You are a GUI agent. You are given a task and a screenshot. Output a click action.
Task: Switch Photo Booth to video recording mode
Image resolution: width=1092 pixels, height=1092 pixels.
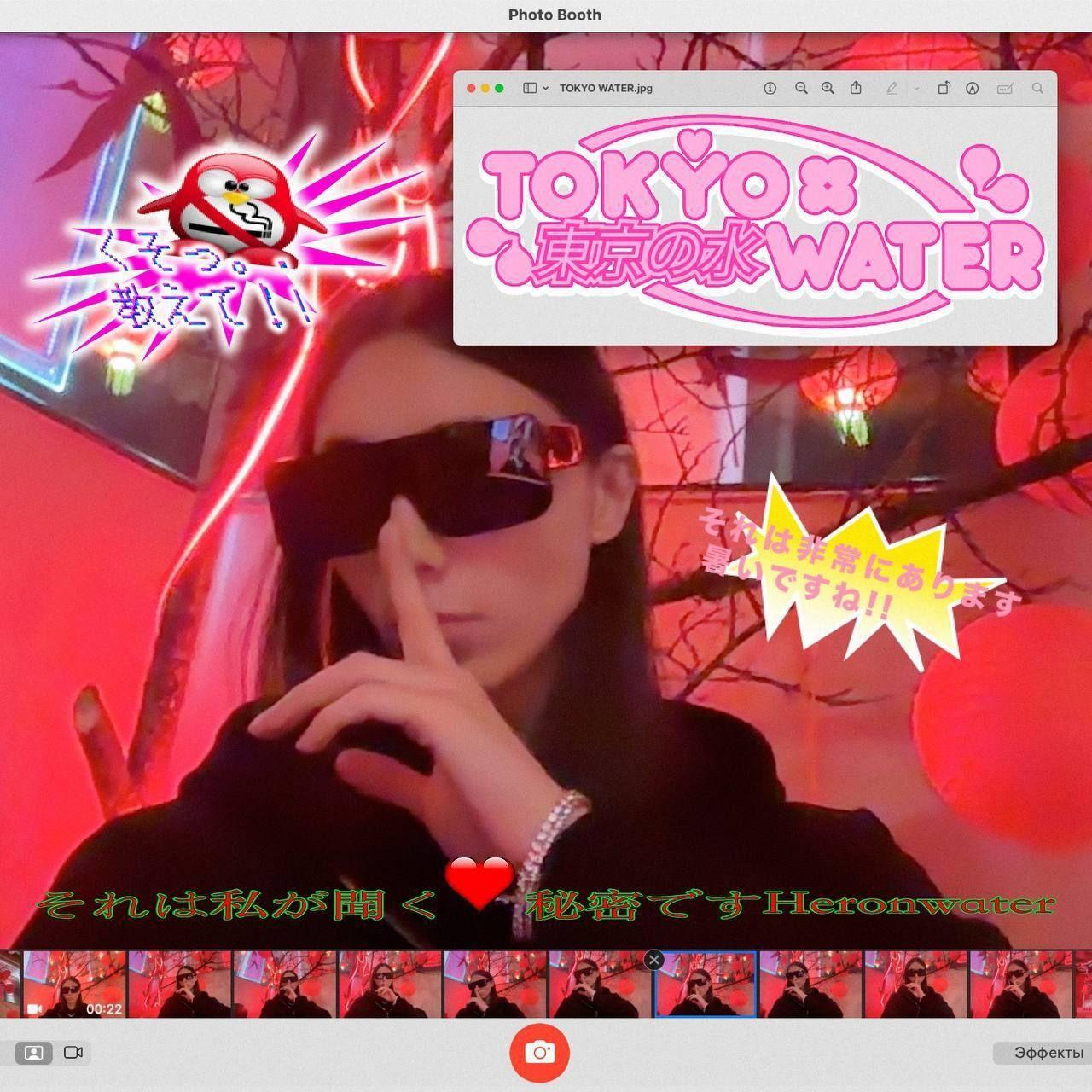pos(73,1053)
